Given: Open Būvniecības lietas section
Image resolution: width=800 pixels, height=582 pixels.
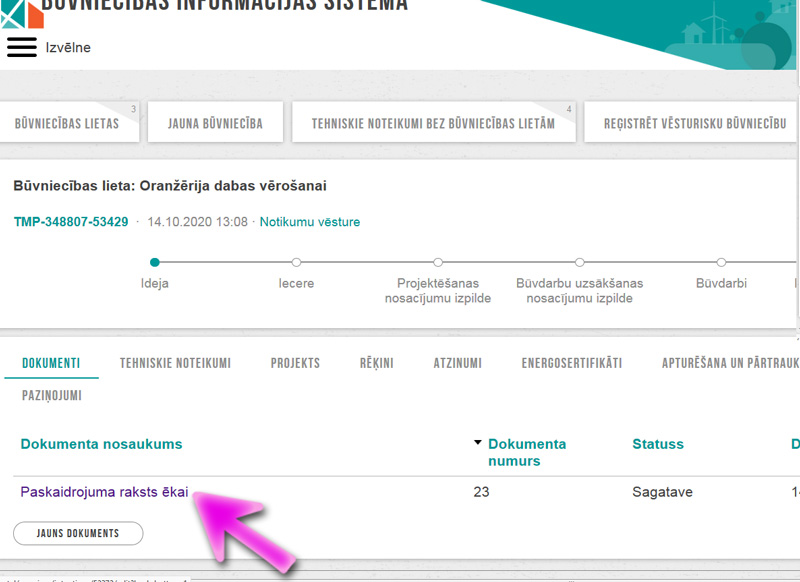Looking at the screenshot, I should (x=67, y=124).
